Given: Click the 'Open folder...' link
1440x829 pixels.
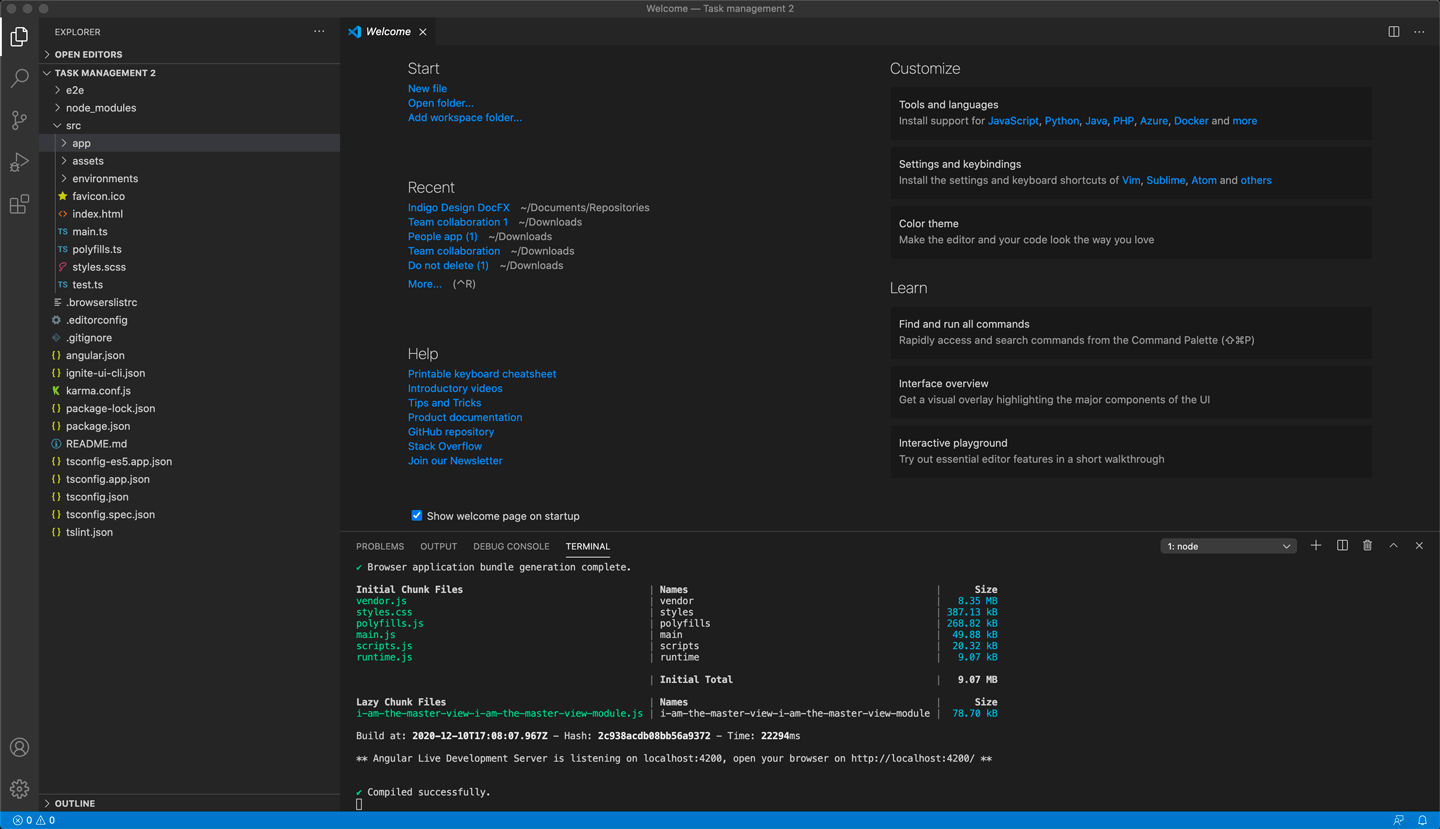Looking at the screenshot, I should [440, 103].
